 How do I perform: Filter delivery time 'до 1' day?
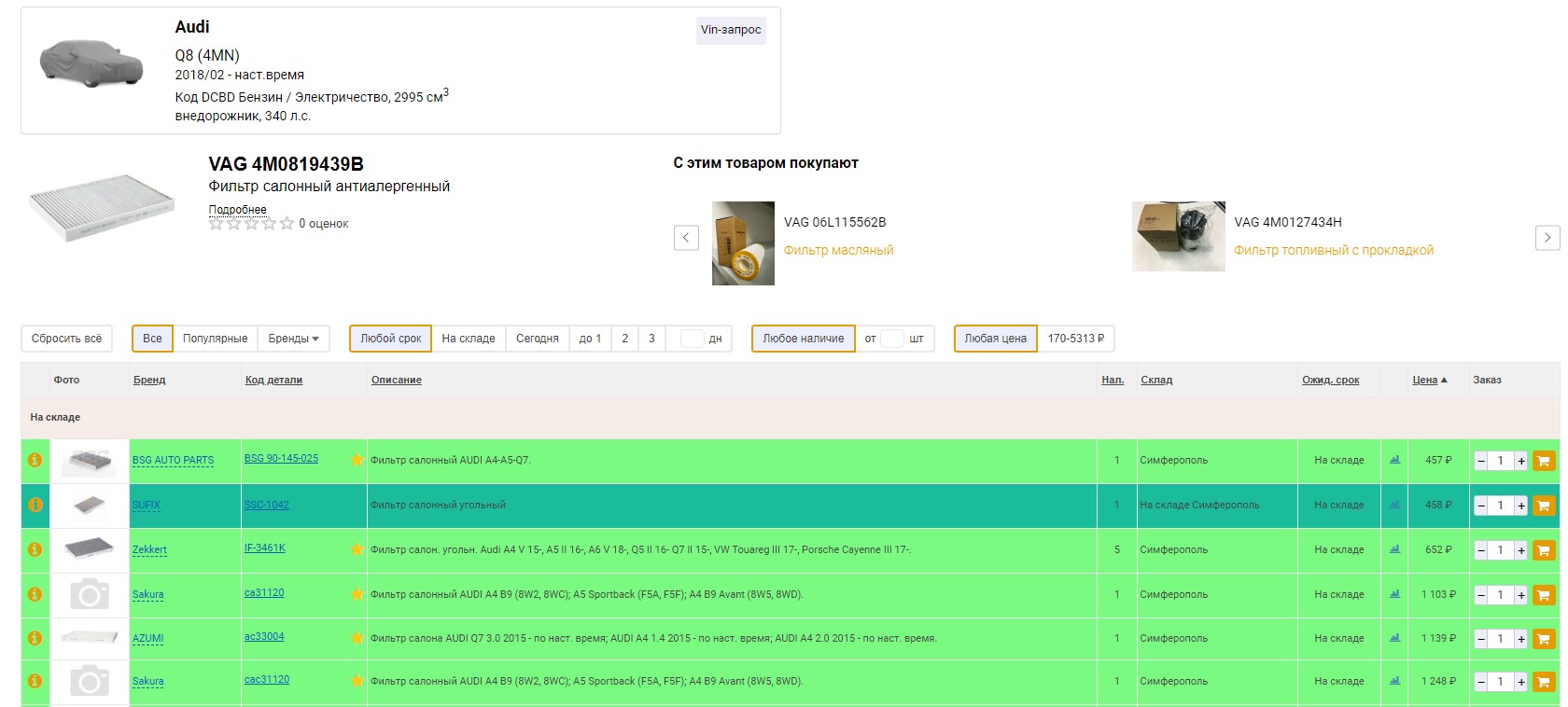tap(590, 339)
